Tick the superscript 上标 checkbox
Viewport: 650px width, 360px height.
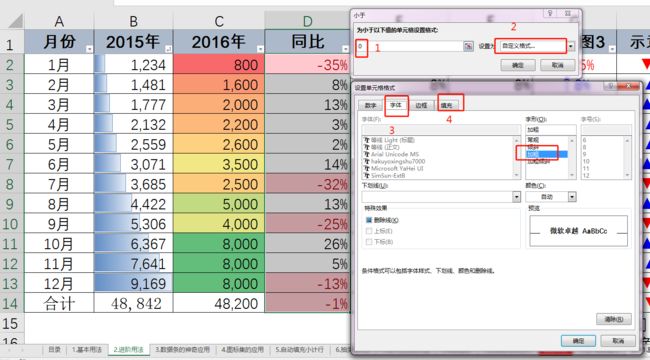pyautogui.click(x=369, y=231)
